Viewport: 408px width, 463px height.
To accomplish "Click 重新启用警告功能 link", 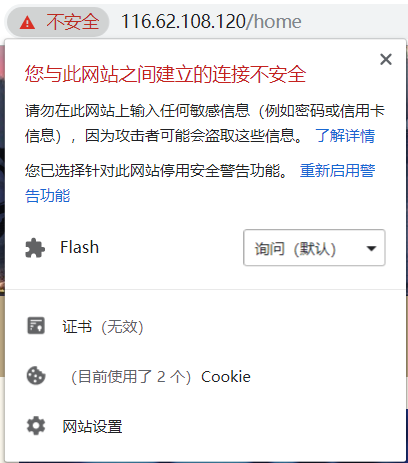I will tap(337, 171).
